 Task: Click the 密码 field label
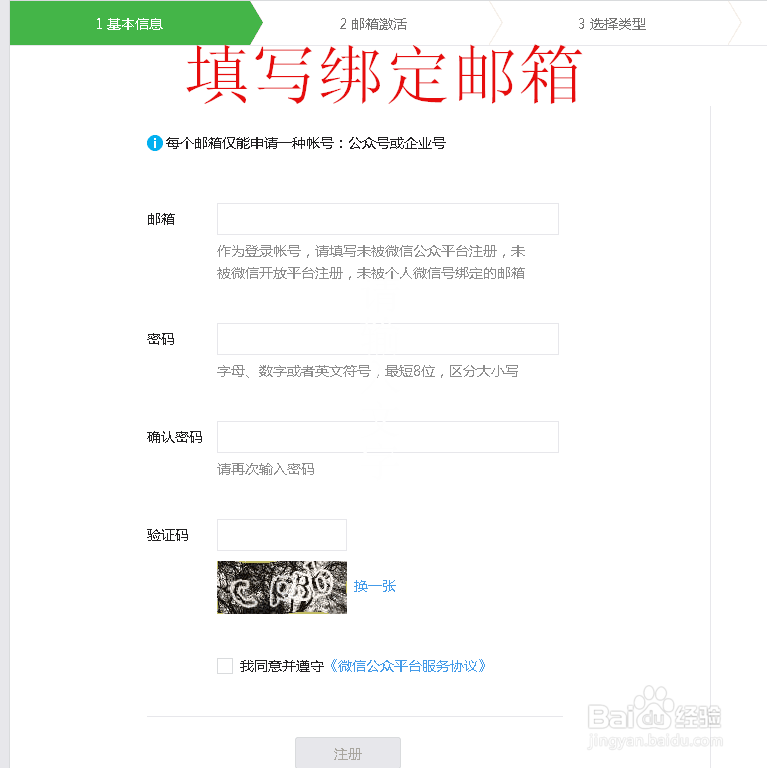(x=161, y=339)
